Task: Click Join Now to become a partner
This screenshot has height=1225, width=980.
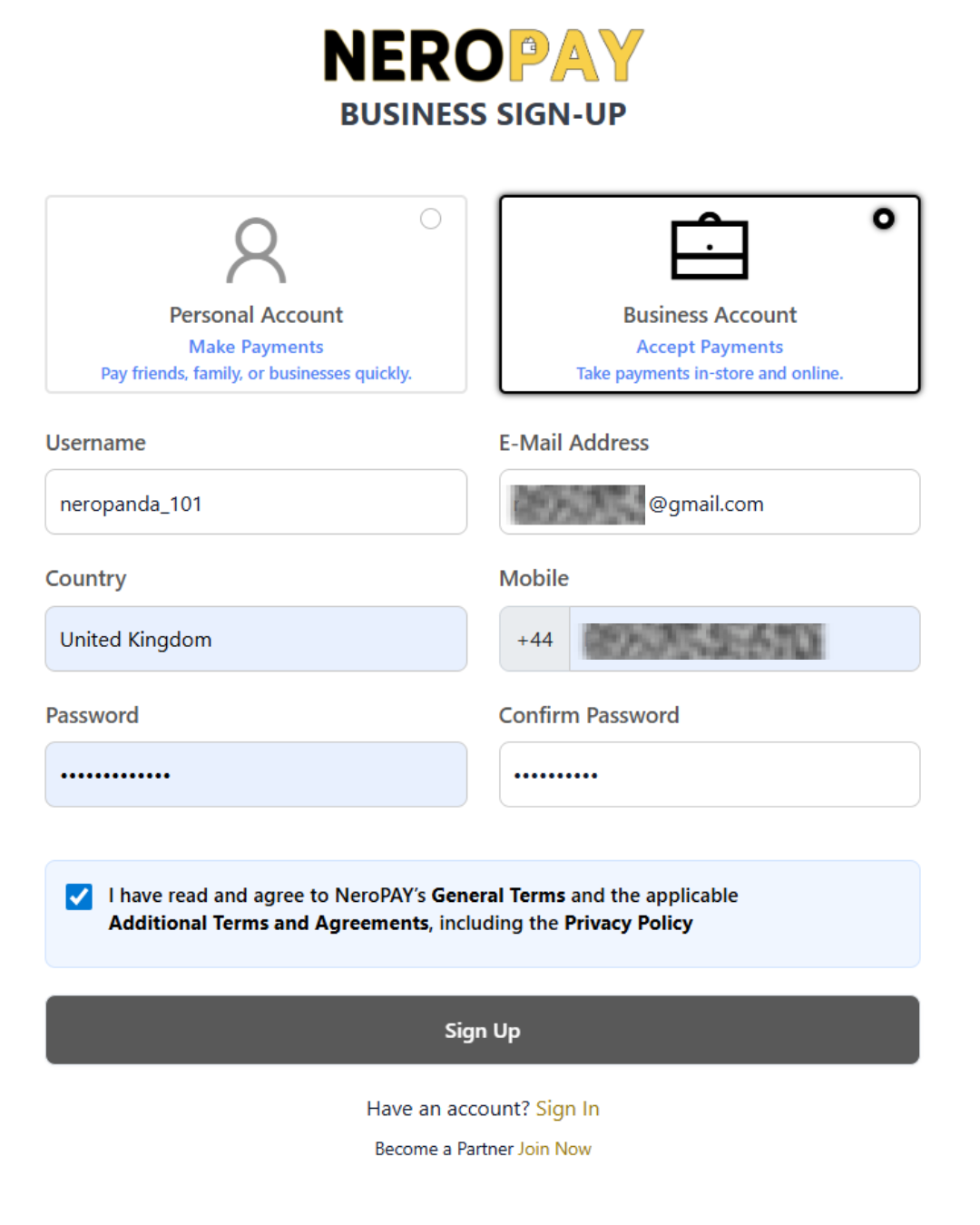Action: click(x=554, y=1148)
